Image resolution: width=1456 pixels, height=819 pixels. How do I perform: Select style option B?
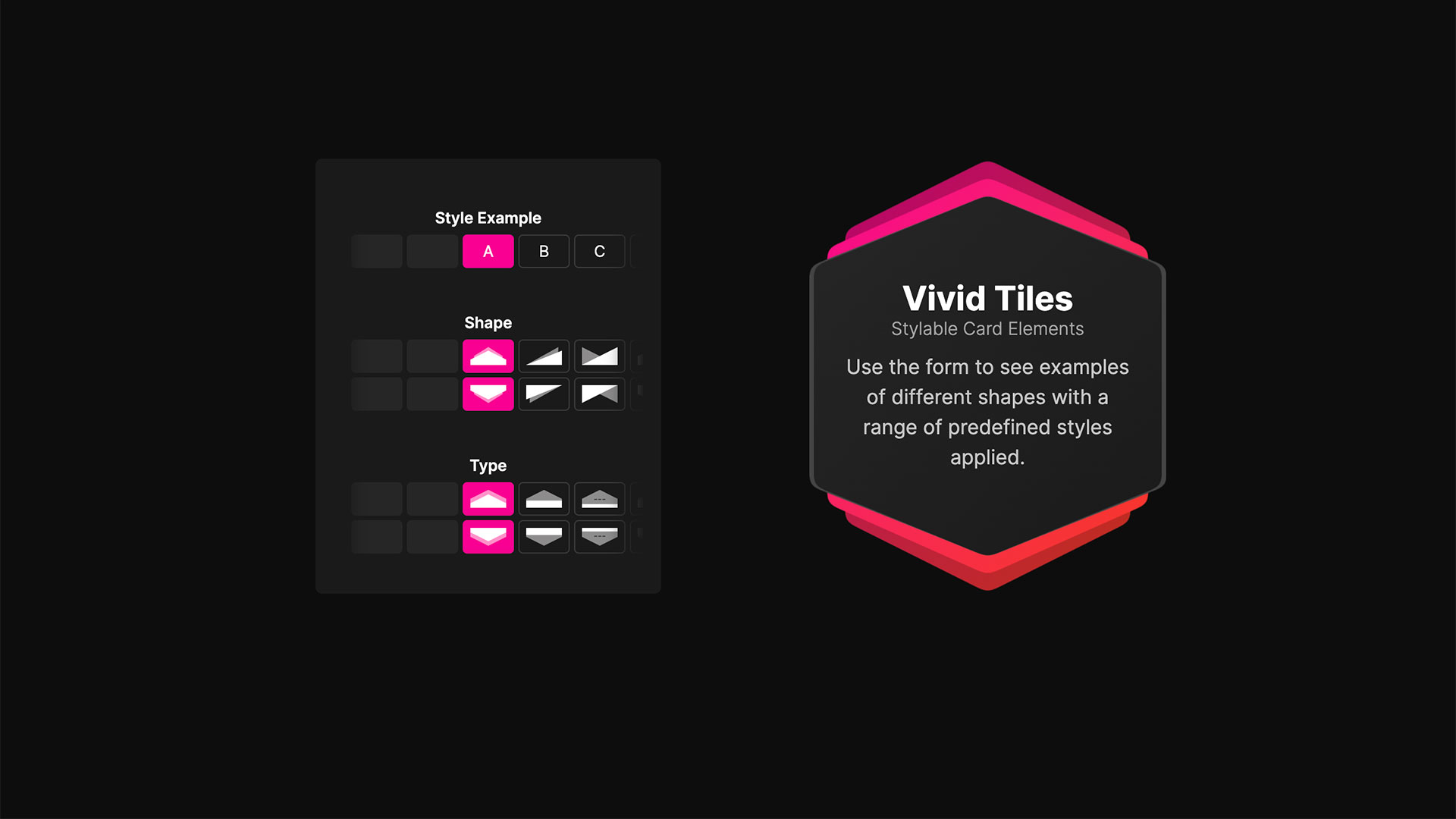coord(542,251)
